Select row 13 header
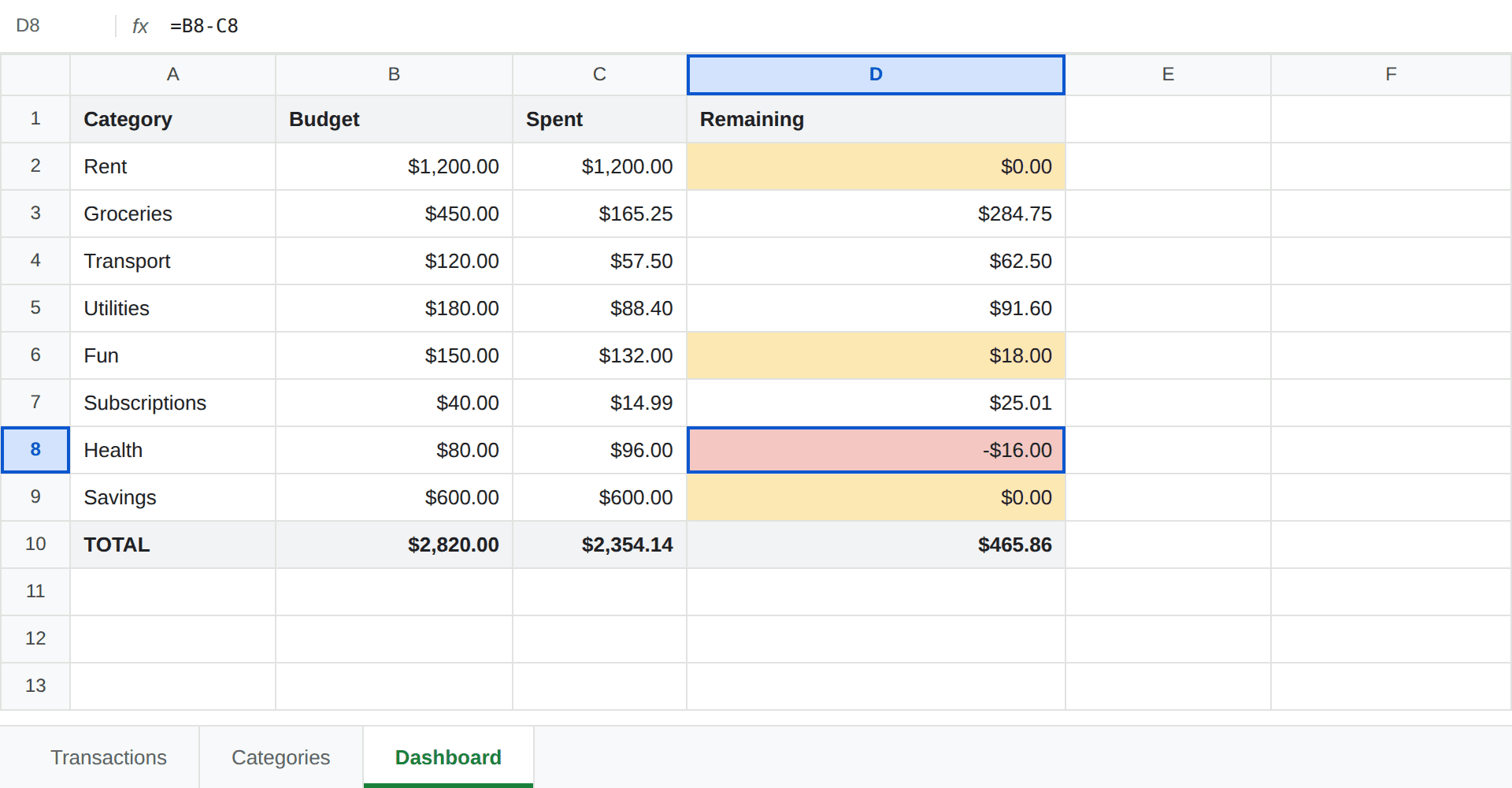This screenshot has width=1512, height=788. point(35,686)
